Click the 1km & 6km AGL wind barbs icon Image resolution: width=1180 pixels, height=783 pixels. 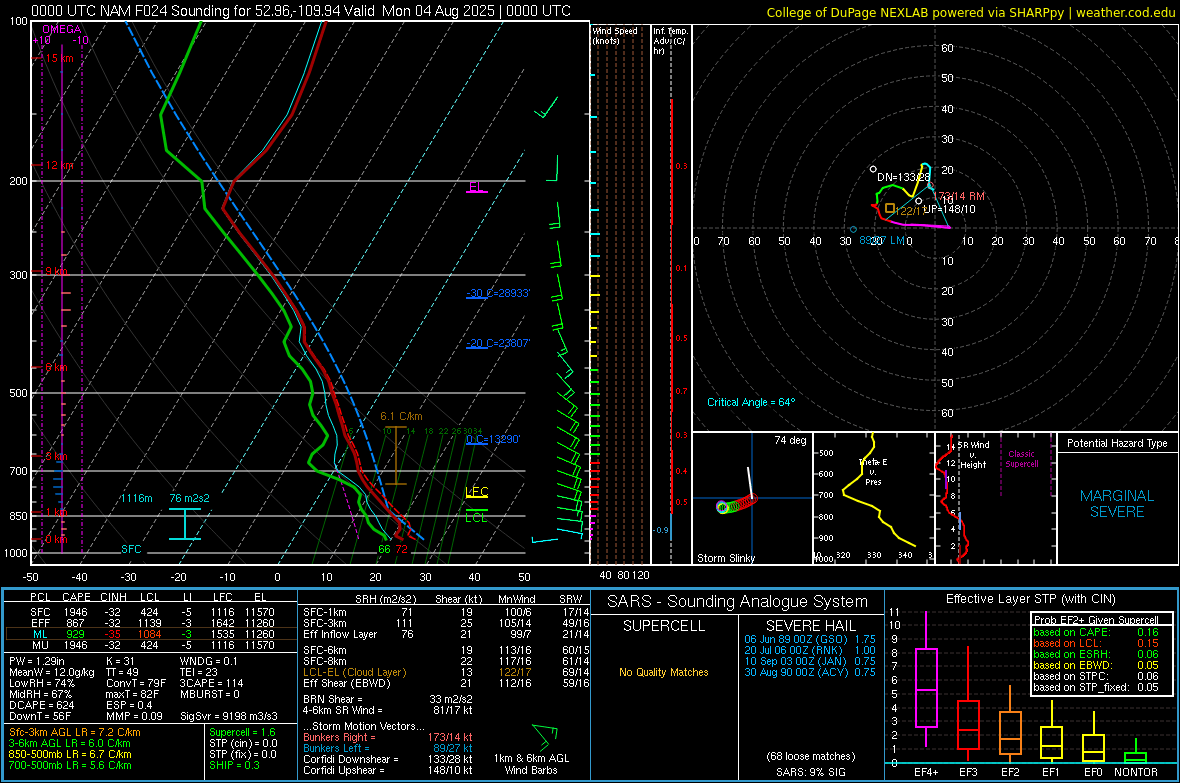pos(545,736)
